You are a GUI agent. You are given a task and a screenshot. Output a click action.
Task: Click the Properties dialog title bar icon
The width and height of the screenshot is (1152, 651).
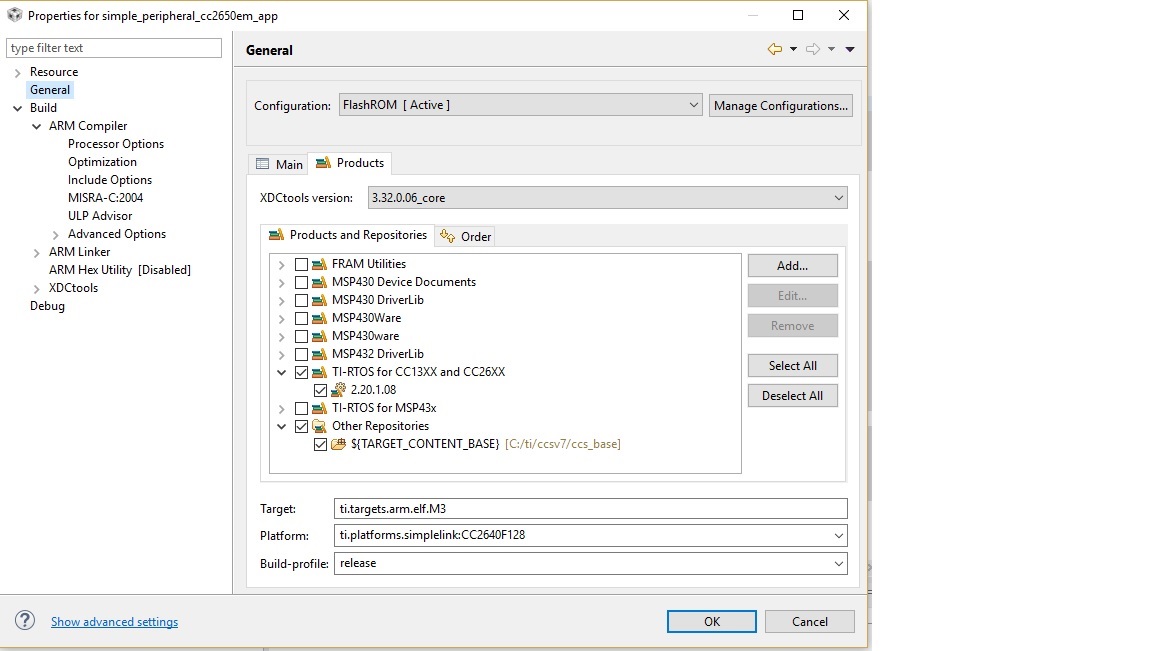click(15, 15)
